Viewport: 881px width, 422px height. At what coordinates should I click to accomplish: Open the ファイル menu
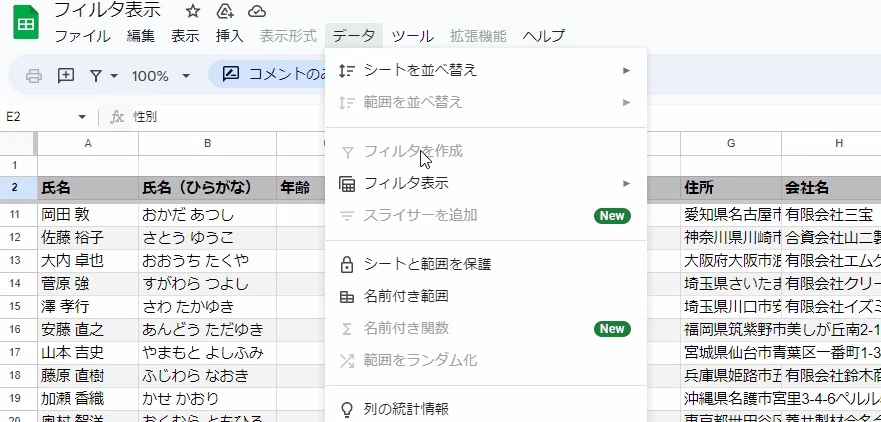point(83,36)
